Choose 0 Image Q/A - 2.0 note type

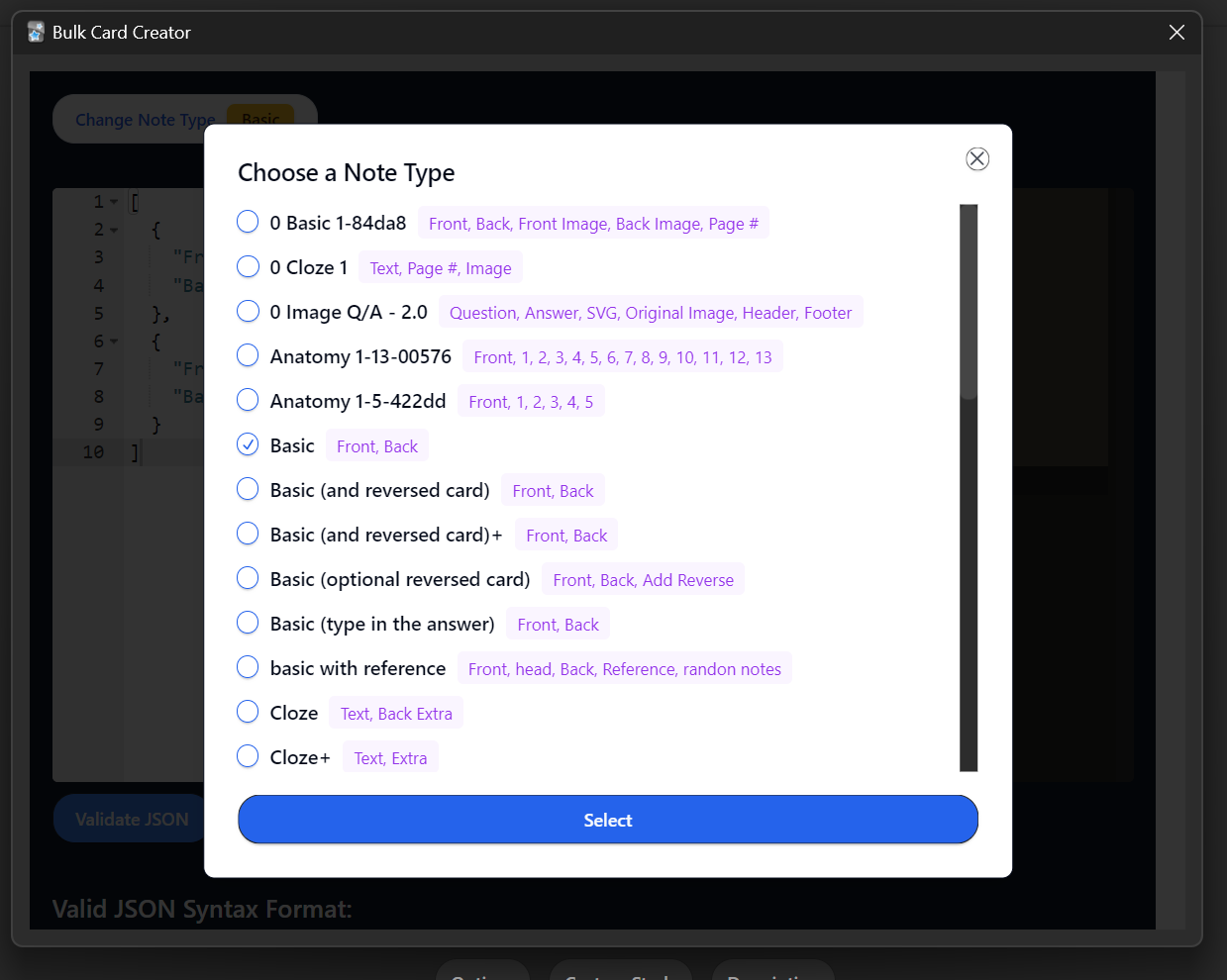pyautogui.click(x=248, y=311)
